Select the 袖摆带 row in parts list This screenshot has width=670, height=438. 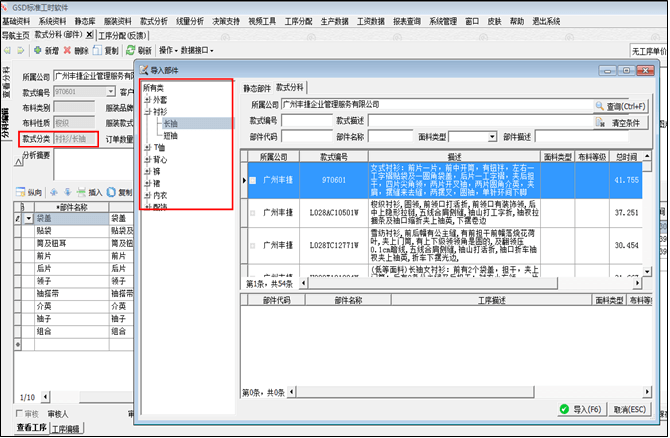[x=71, y=294]
